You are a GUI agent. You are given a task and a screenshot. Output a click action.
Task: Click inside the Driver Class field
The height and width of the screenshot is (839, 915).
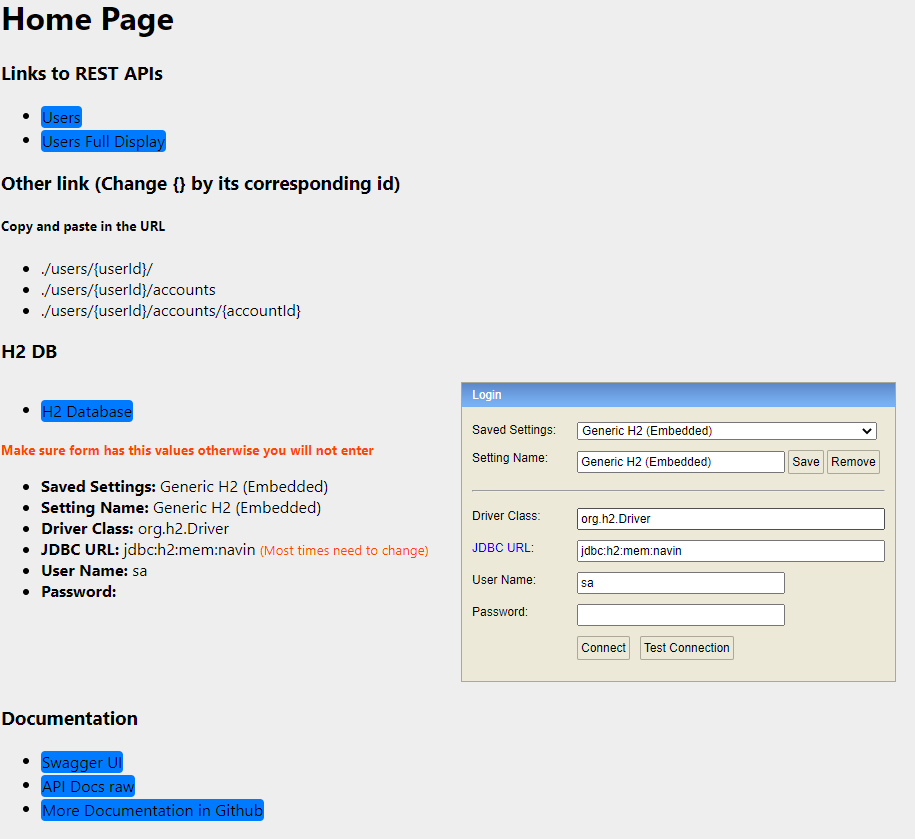730,519
